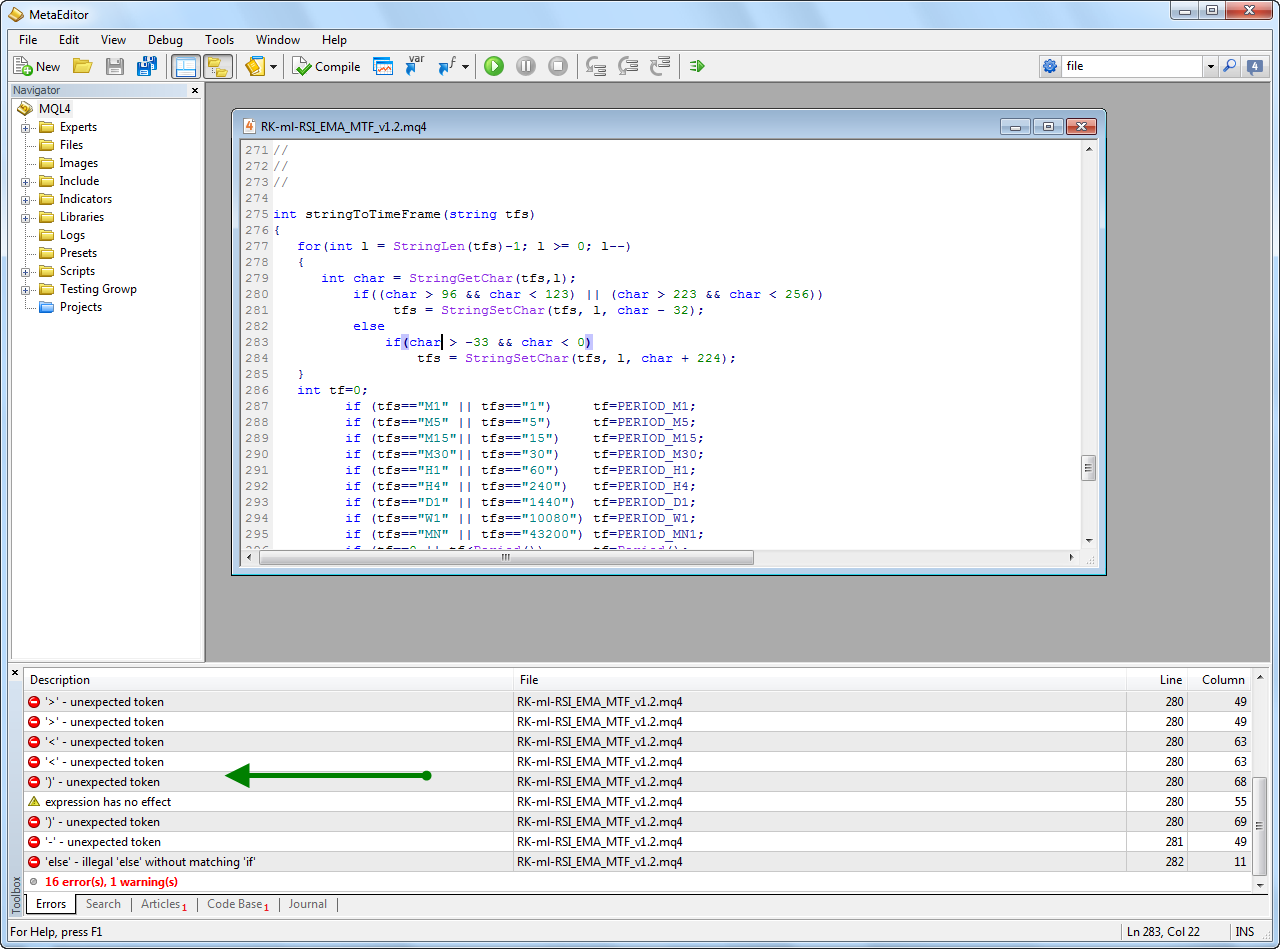
Task: Open the Window menu
Action: tap(278, 40)
